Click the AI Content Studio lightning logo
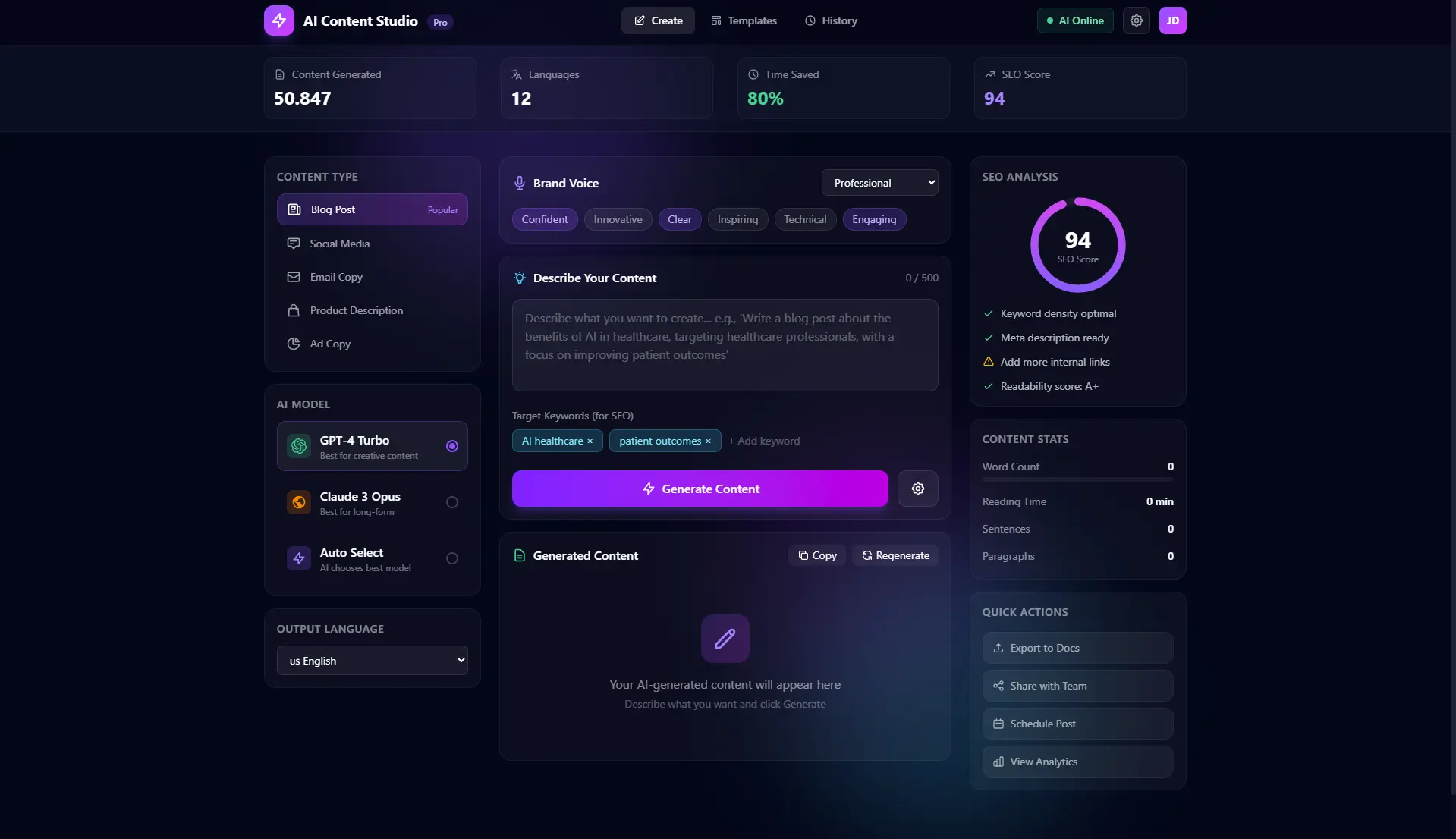Viewport: 1456px width, 839px height. click(x=278, y=20)
